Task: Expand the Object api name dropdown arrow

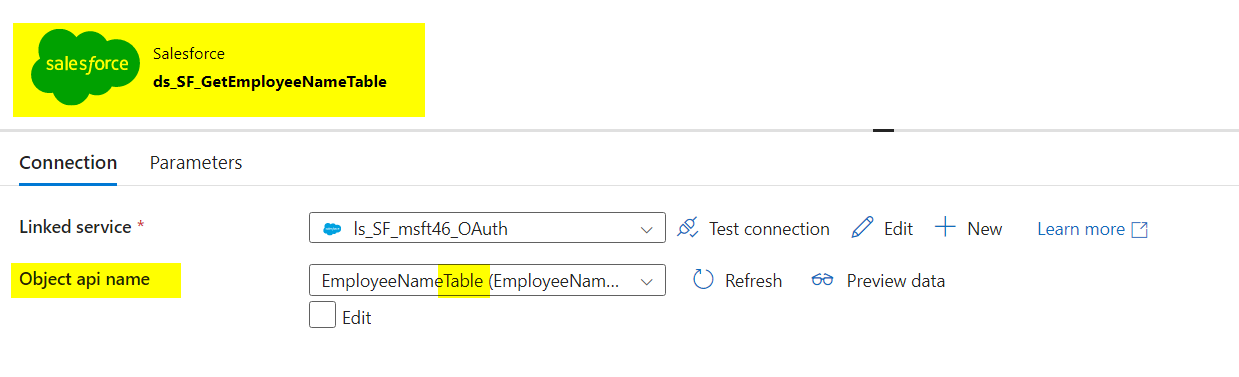Action: coord(646,281)
